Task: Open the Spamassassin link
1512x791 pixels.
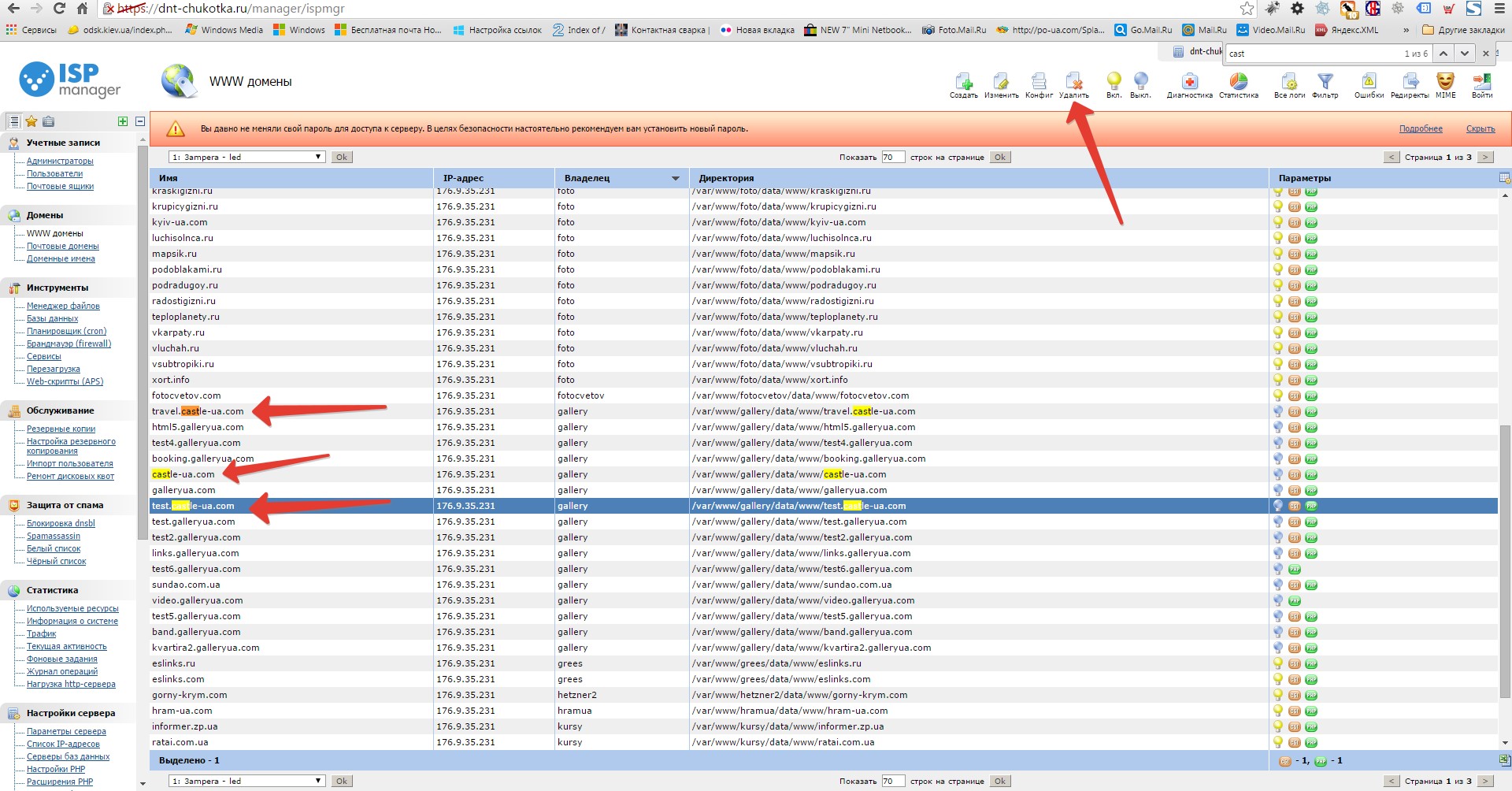Action: click(x=54, y=536)
